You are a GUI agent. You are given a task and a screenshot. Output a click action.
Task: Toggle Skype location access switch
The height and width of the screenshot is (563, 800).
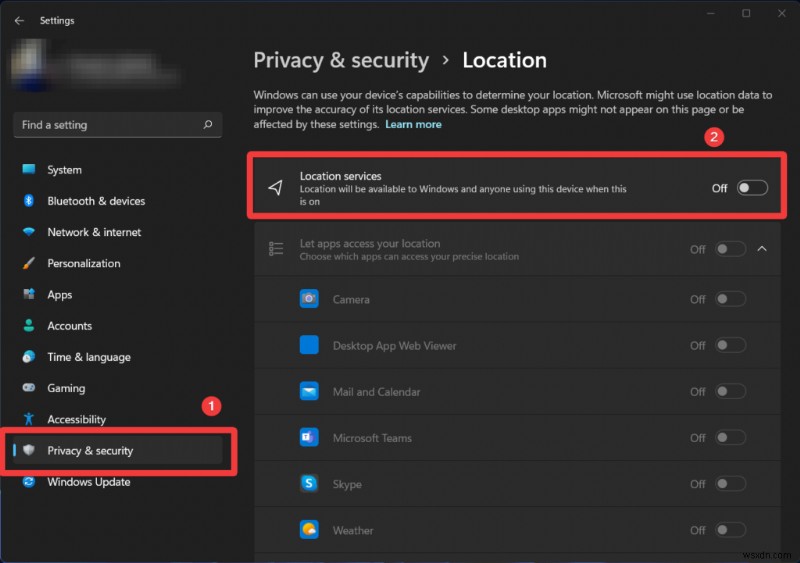[730, 484]
